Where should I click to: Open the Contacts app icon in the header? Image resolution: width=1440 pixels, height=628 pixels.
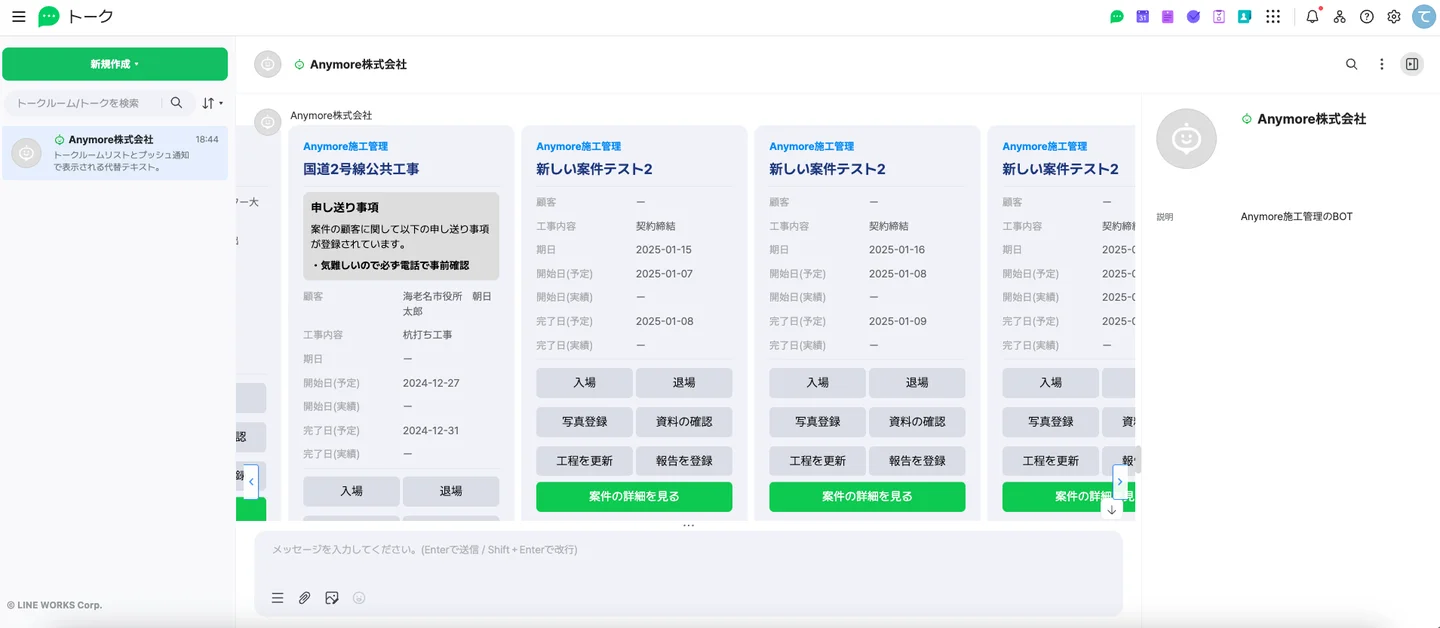[x=1244, y=17]
